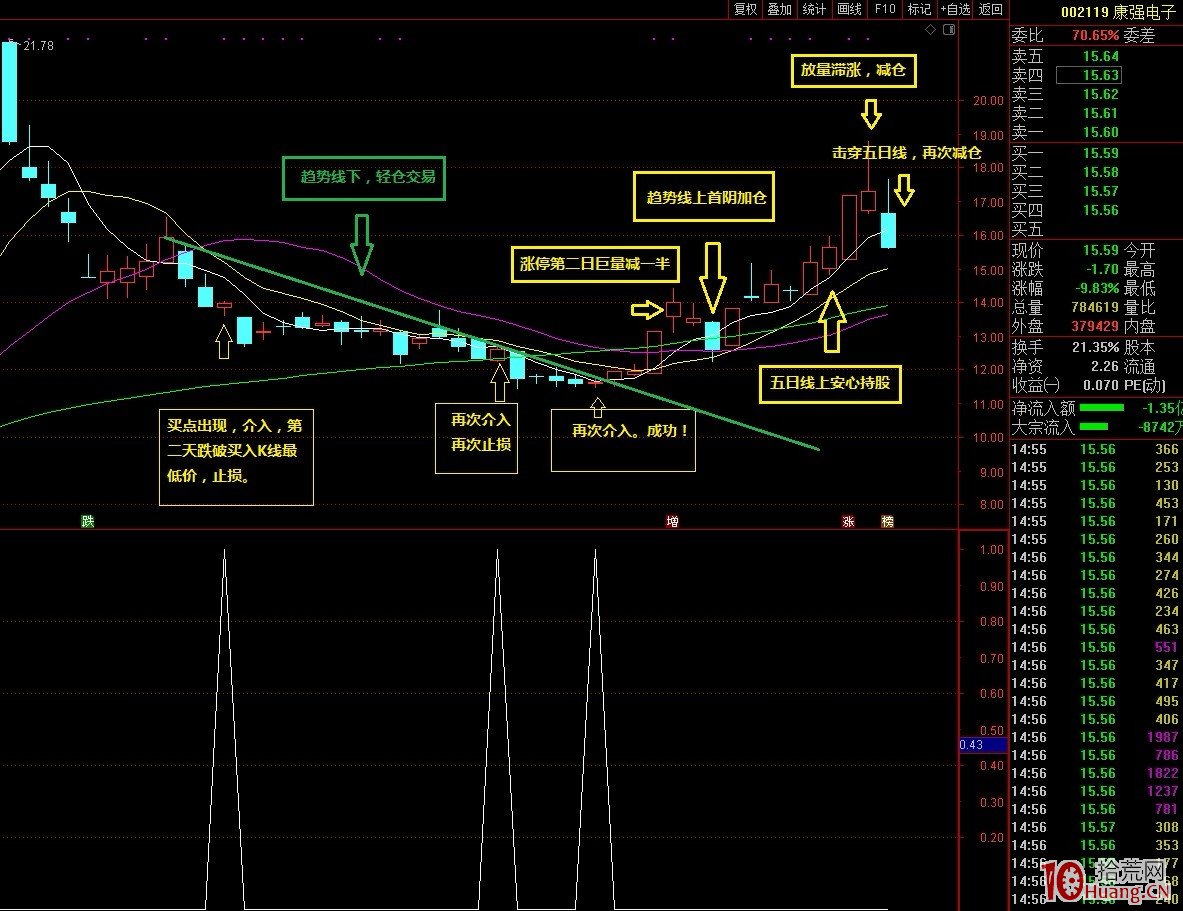Select highlighted 卖四 price 15.63
Screen dimensions: 1183x911
(x=1089, y=75)
